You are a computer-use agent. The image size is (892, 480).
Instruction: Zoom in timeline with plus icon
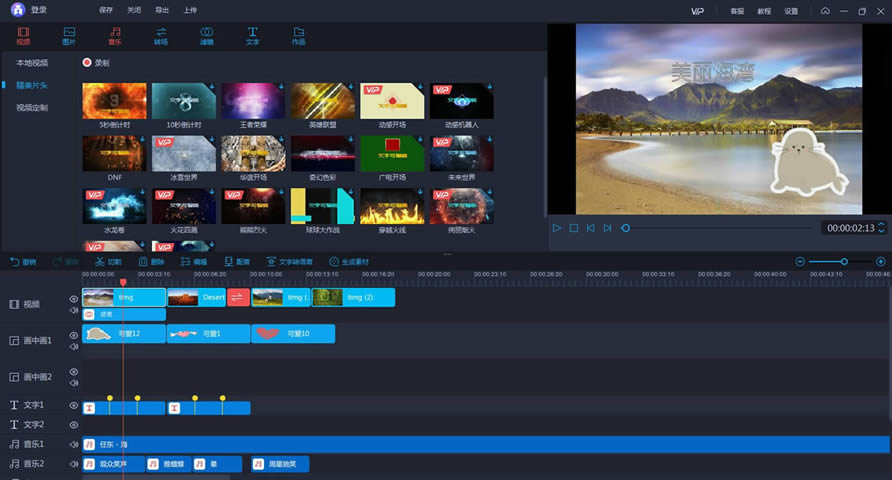881,262
